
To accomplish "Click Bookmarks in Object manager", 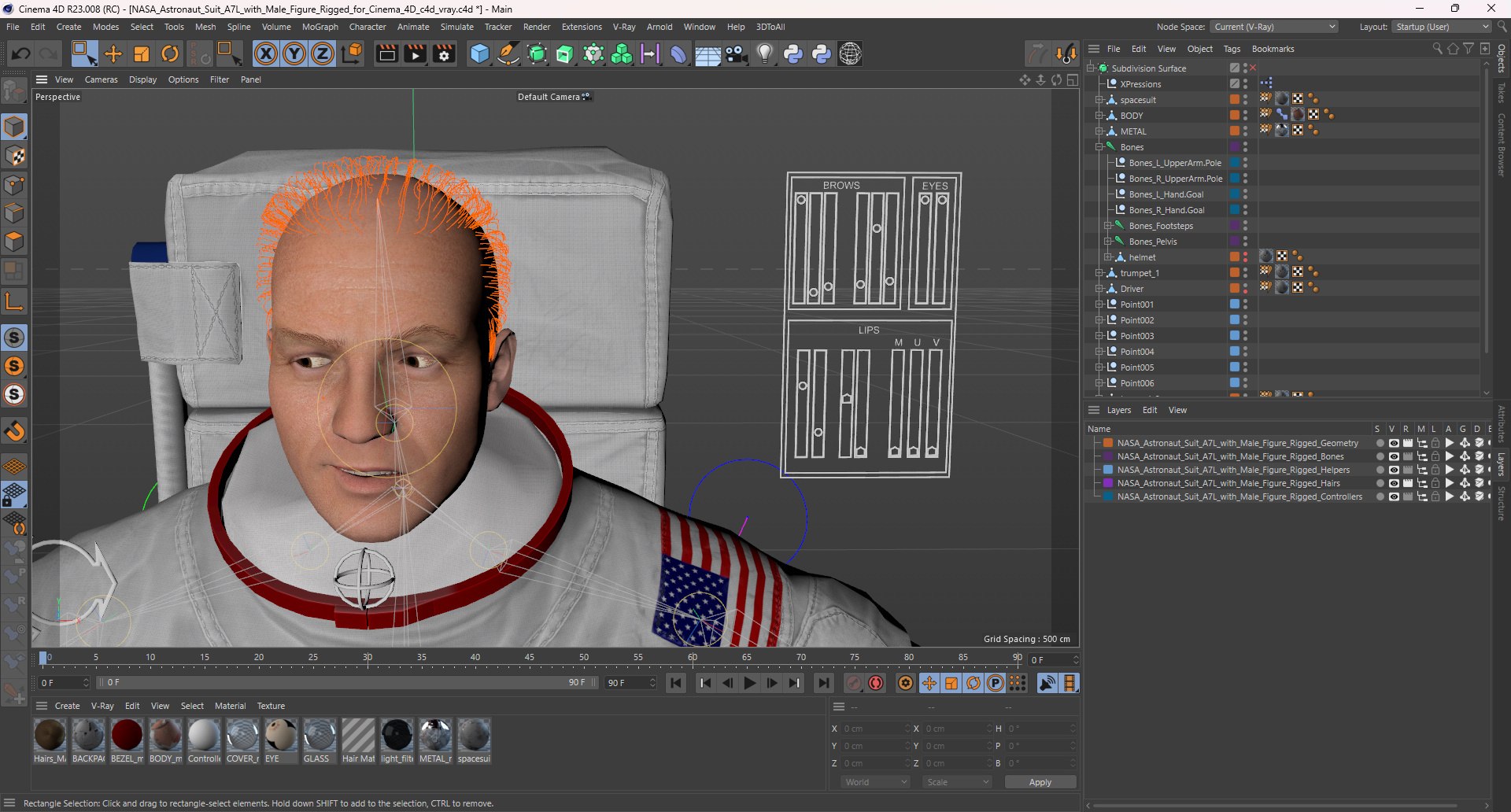I will coord(1273,49).
